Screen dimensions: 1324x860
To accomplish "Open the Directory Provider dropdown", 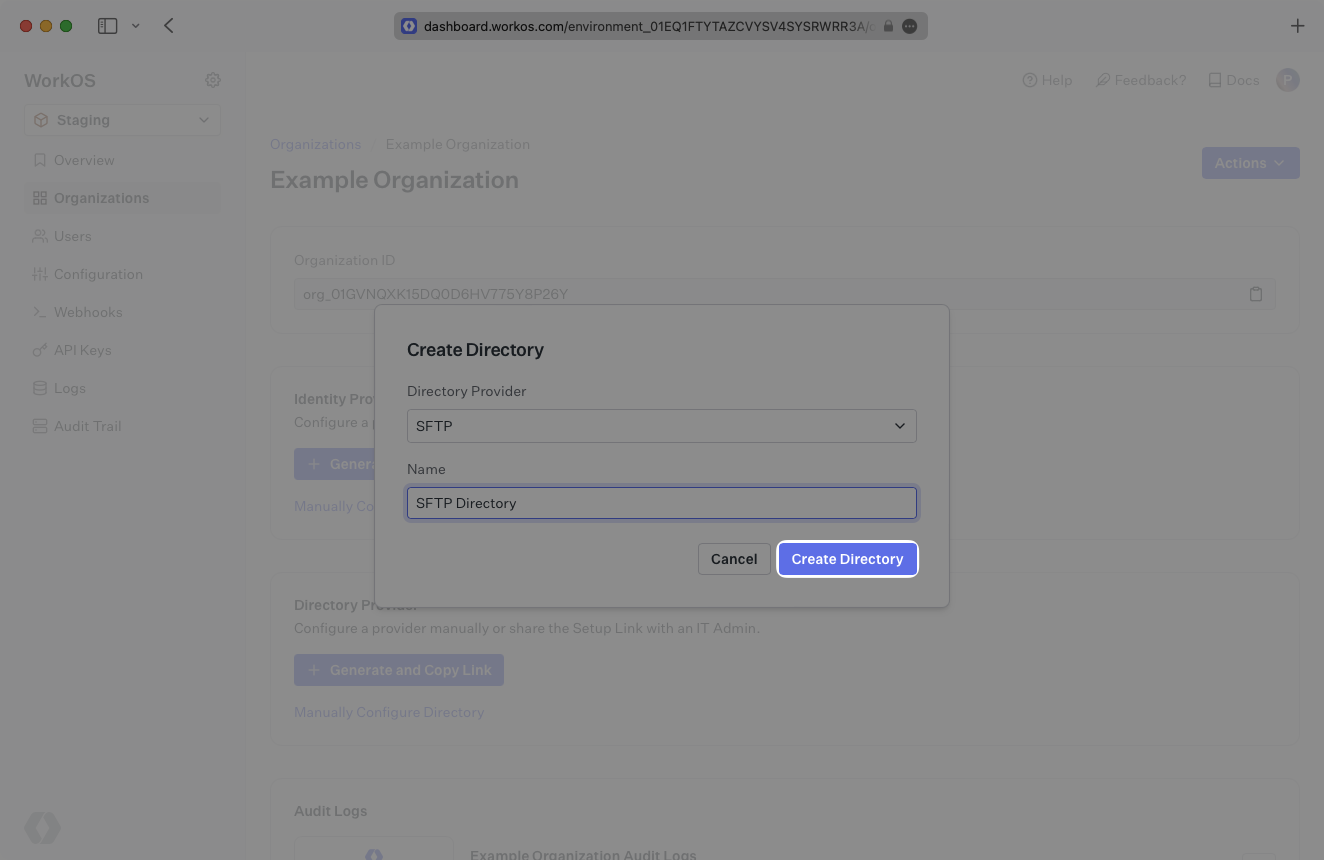I will click(x=661, y=426).
